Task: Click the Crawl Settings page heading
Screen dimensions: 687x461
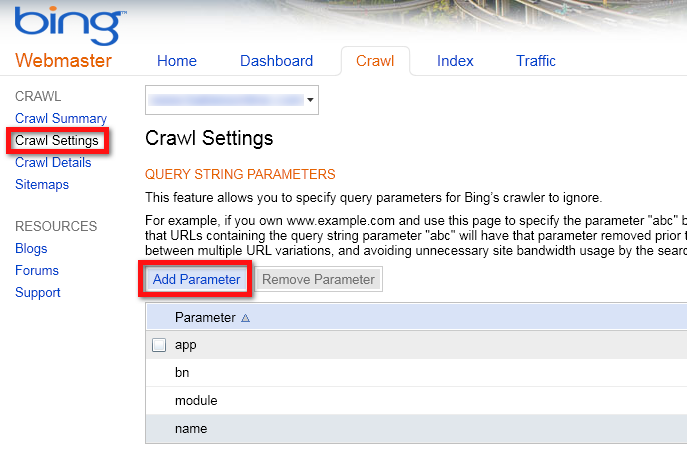Action: pyautogui.click(x=209, y=138)
